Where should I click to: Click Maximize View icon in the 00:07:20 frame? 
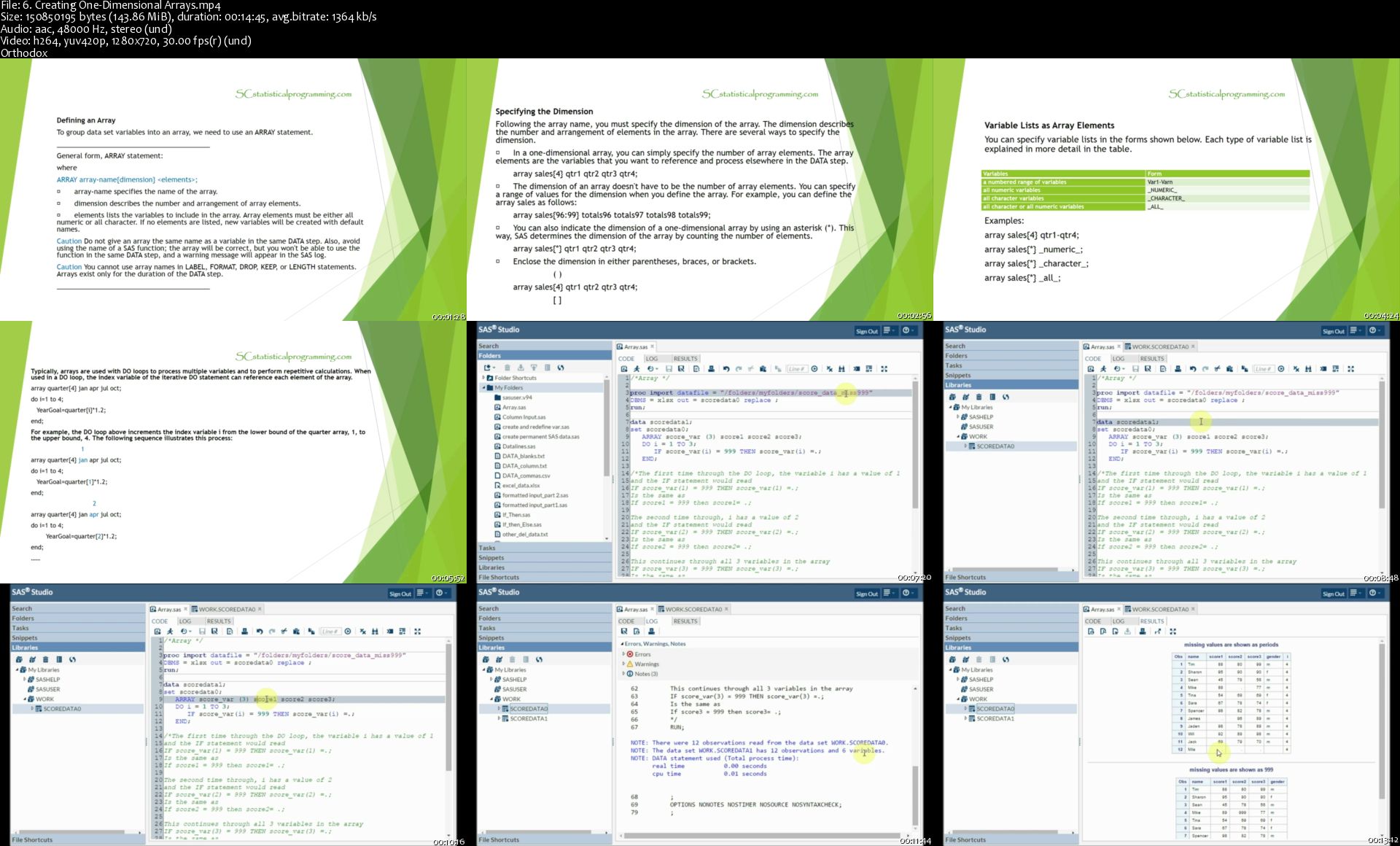click(x=884, y=369)
